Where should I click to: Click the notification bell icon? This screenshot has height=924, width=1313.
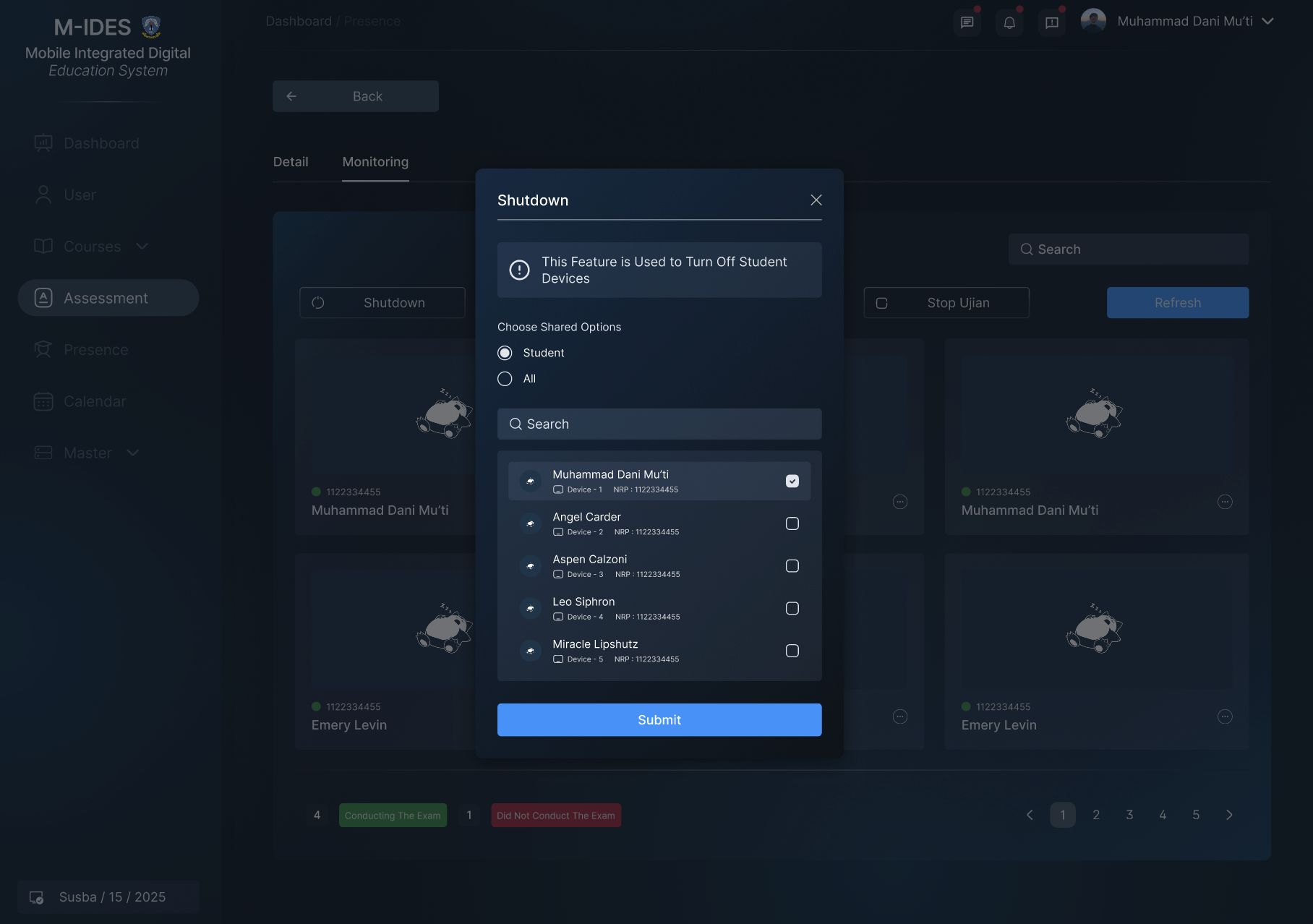(x=1009, y=22)
